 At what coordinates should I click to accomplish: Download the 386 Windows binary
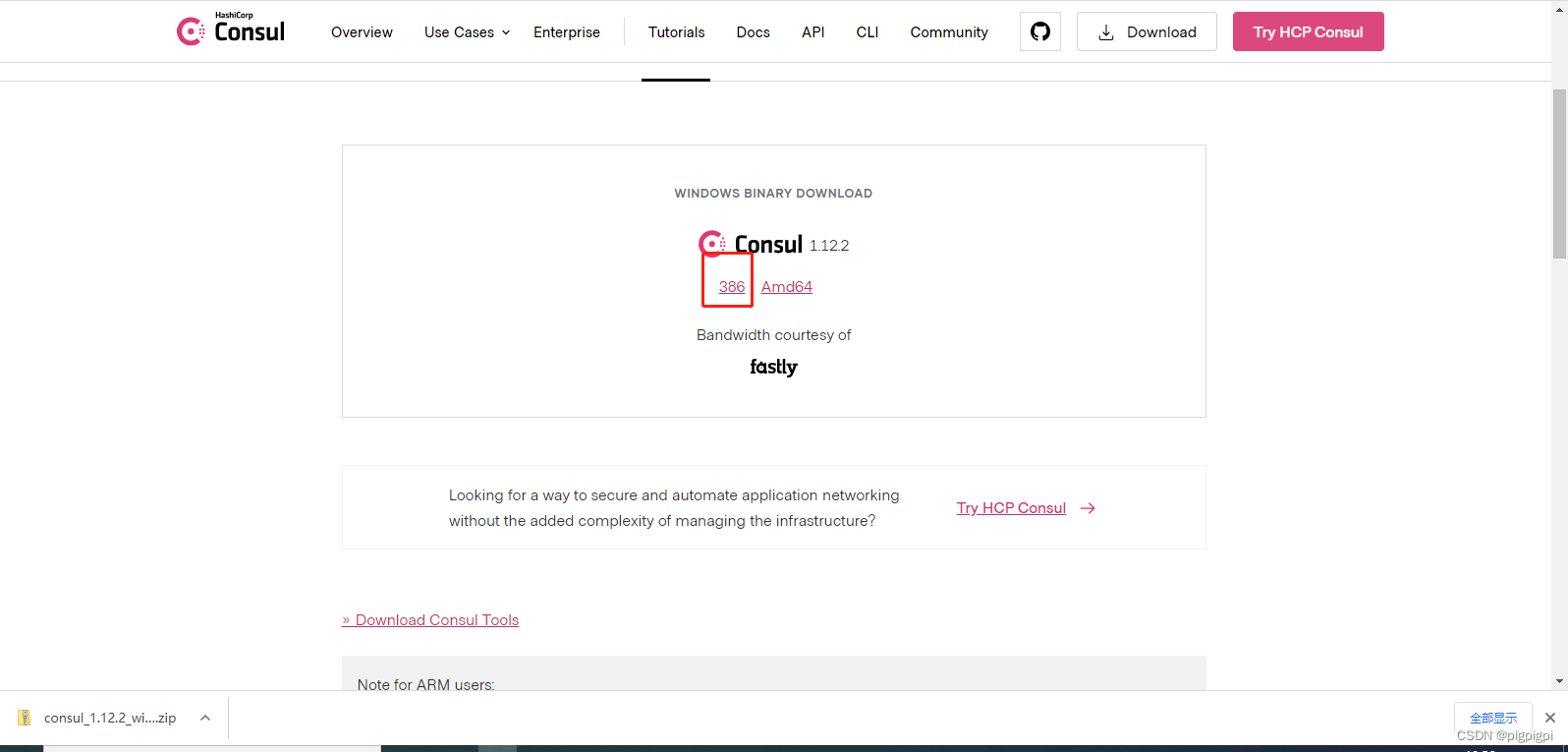coord(732,287)
